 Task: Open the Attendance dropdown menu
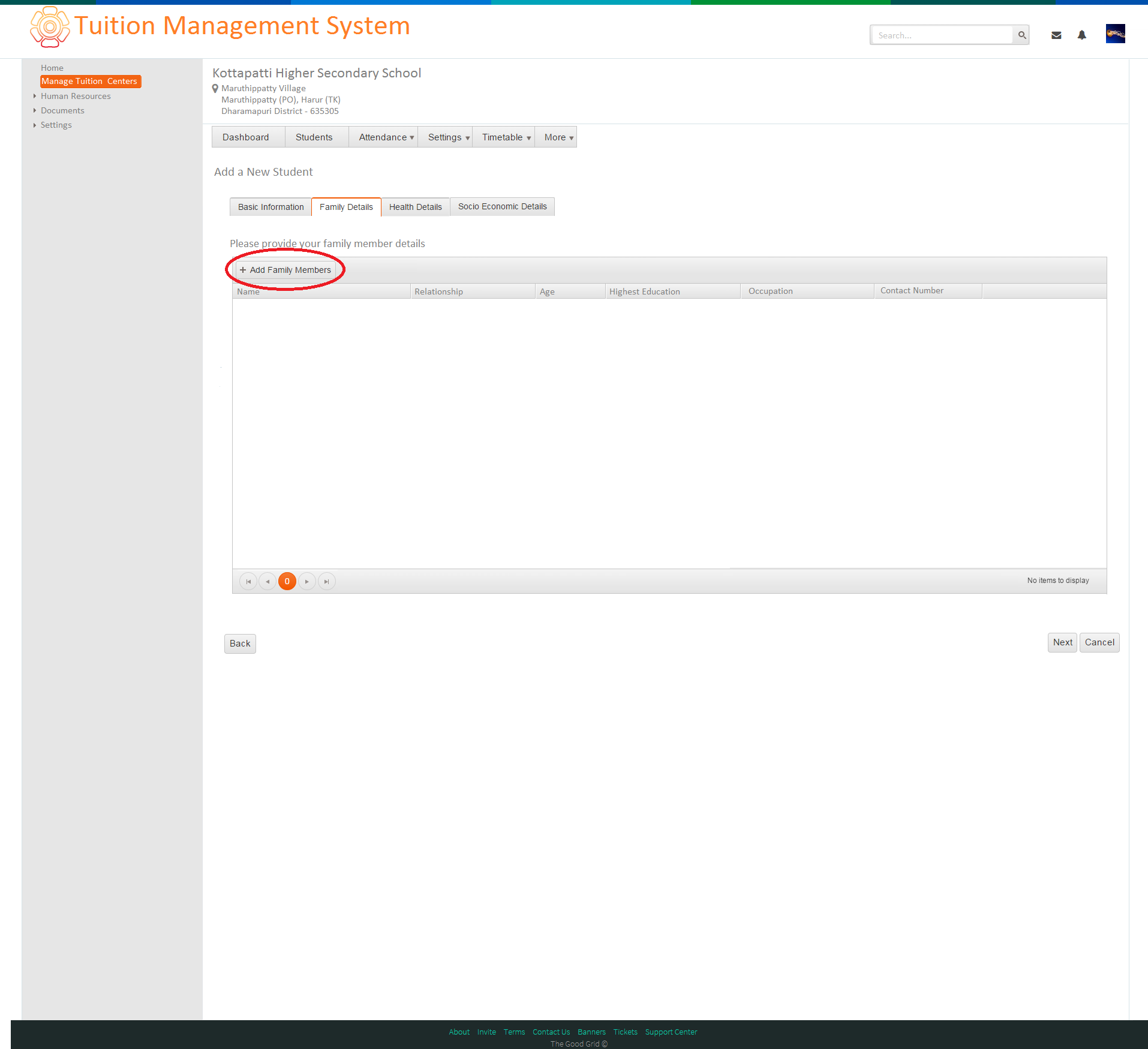386,137
